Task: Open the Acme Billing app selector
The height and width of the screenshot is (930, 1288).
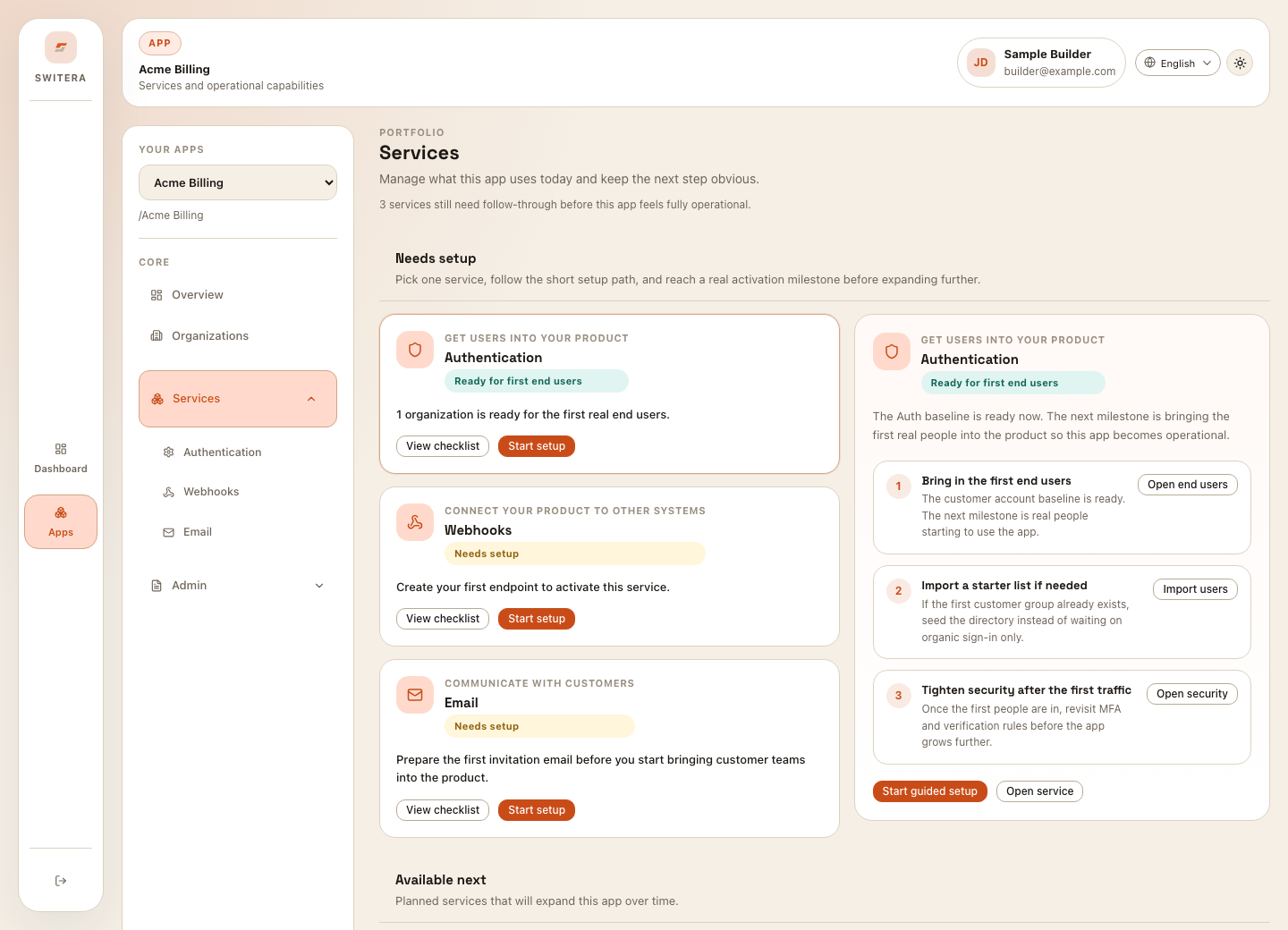Action: tap(238, 182)
